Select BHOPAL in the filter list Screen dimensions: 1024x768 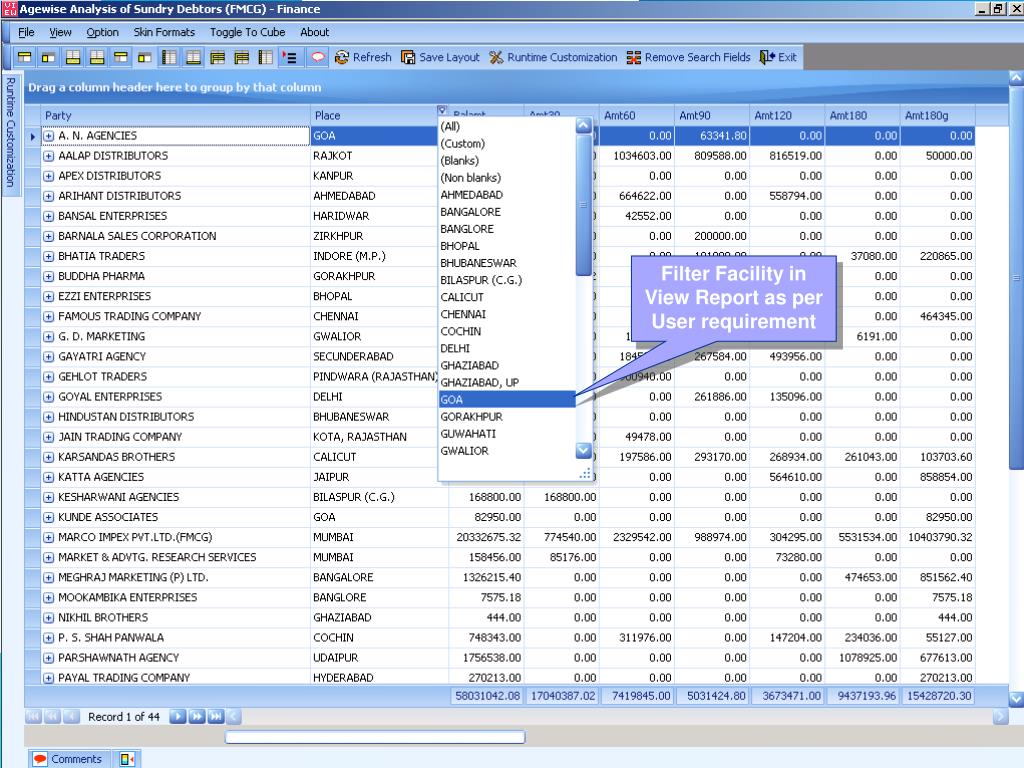tap(507, 246)
